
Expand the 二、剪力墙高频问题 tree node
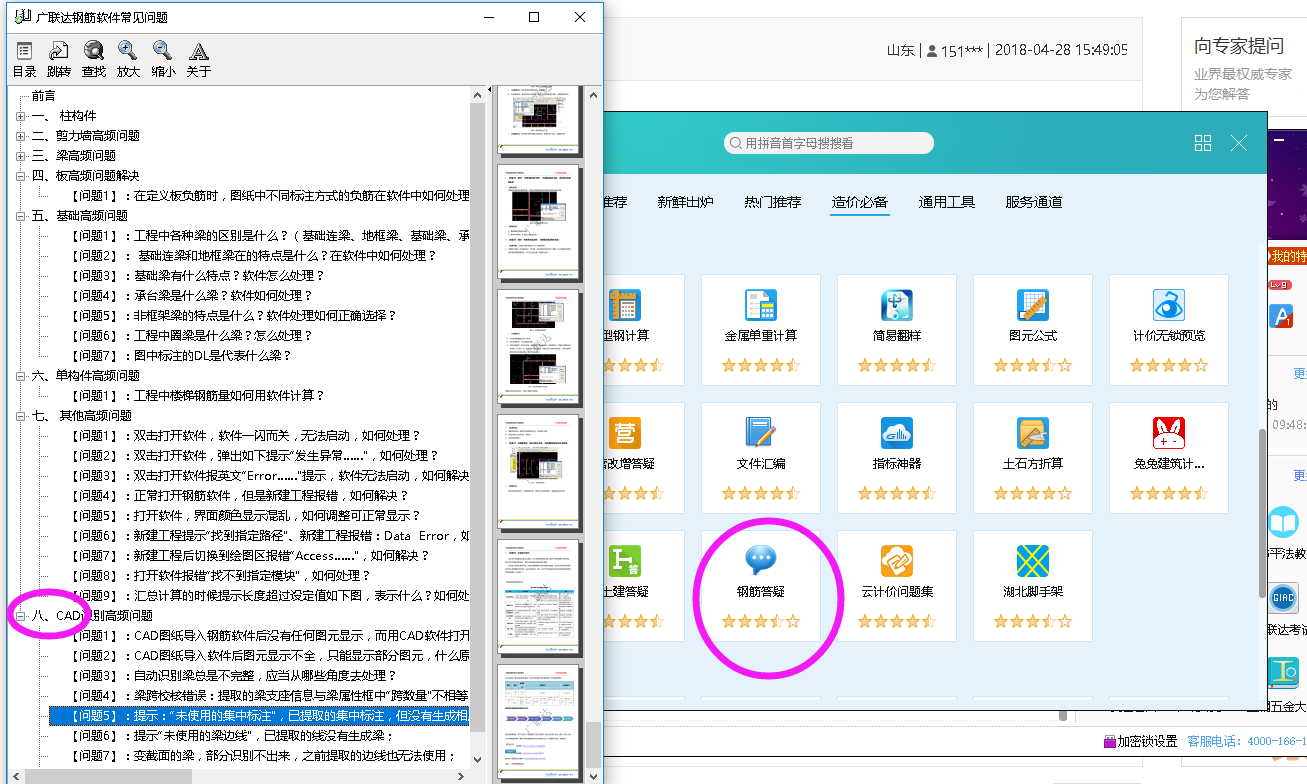(x=20, y=136)
